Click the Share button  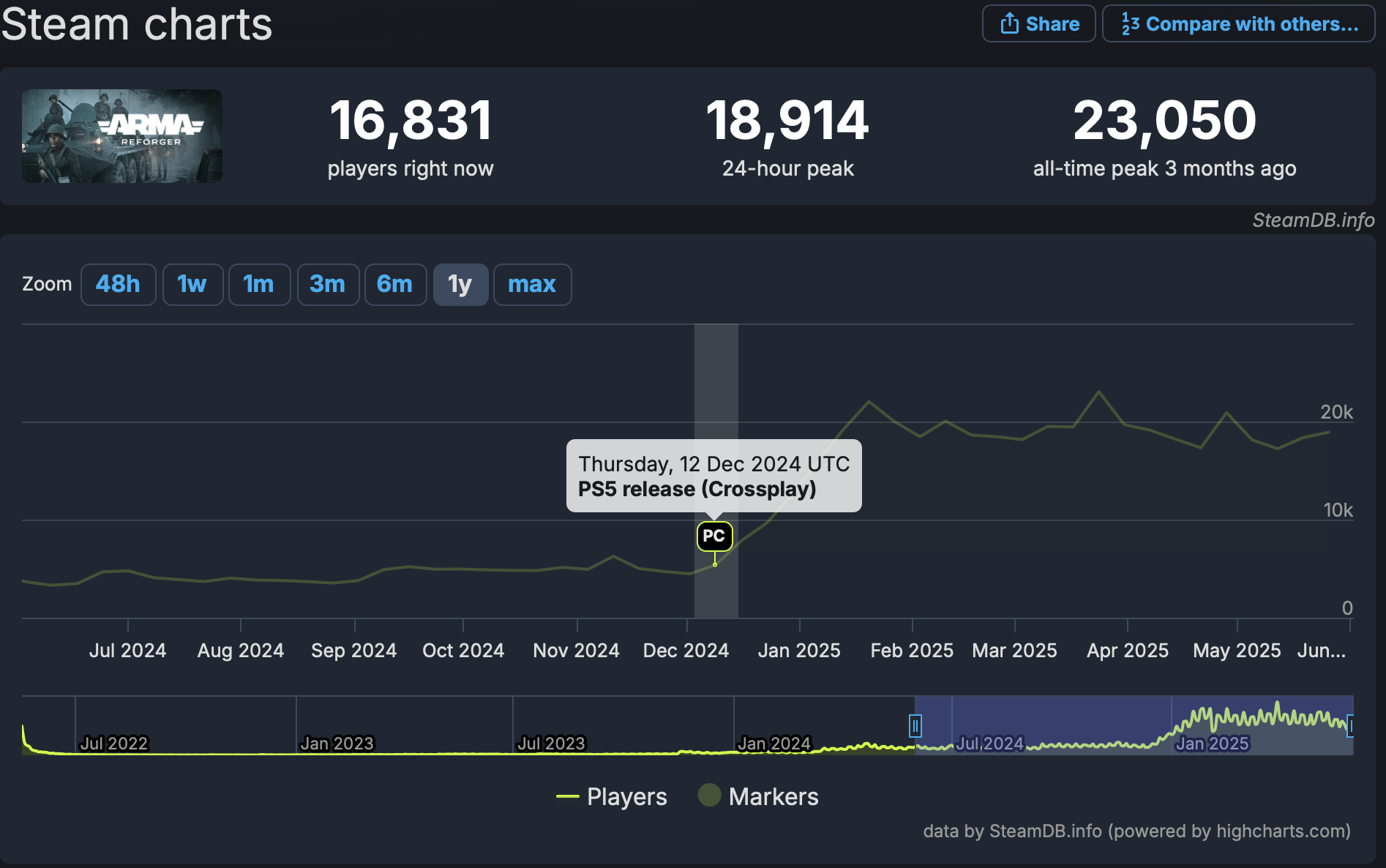[1038, 23]
